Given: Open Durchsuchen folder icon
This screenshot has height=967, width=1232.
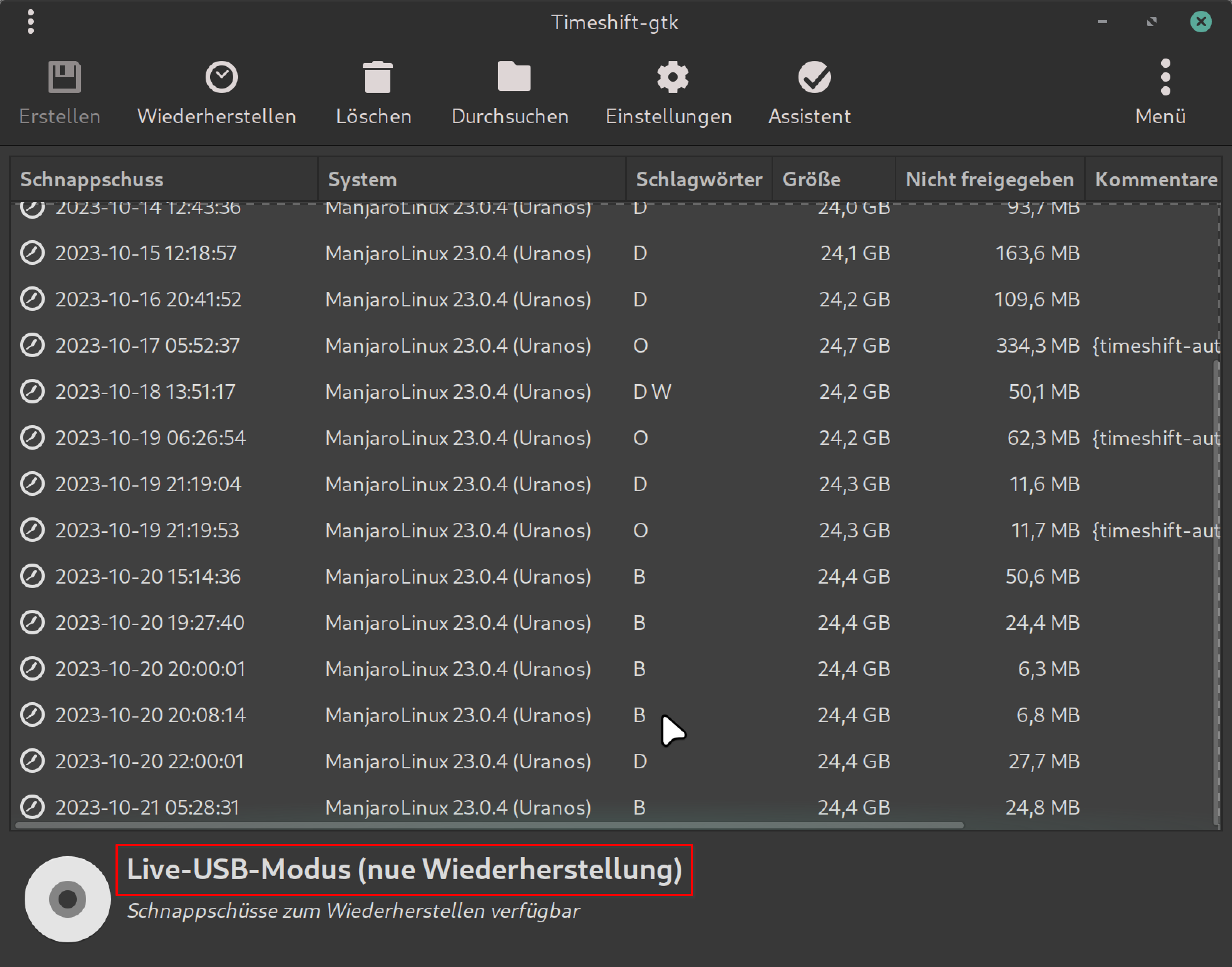Looking at the screenshot, I should pyautogui.click(x=514, y=77).
